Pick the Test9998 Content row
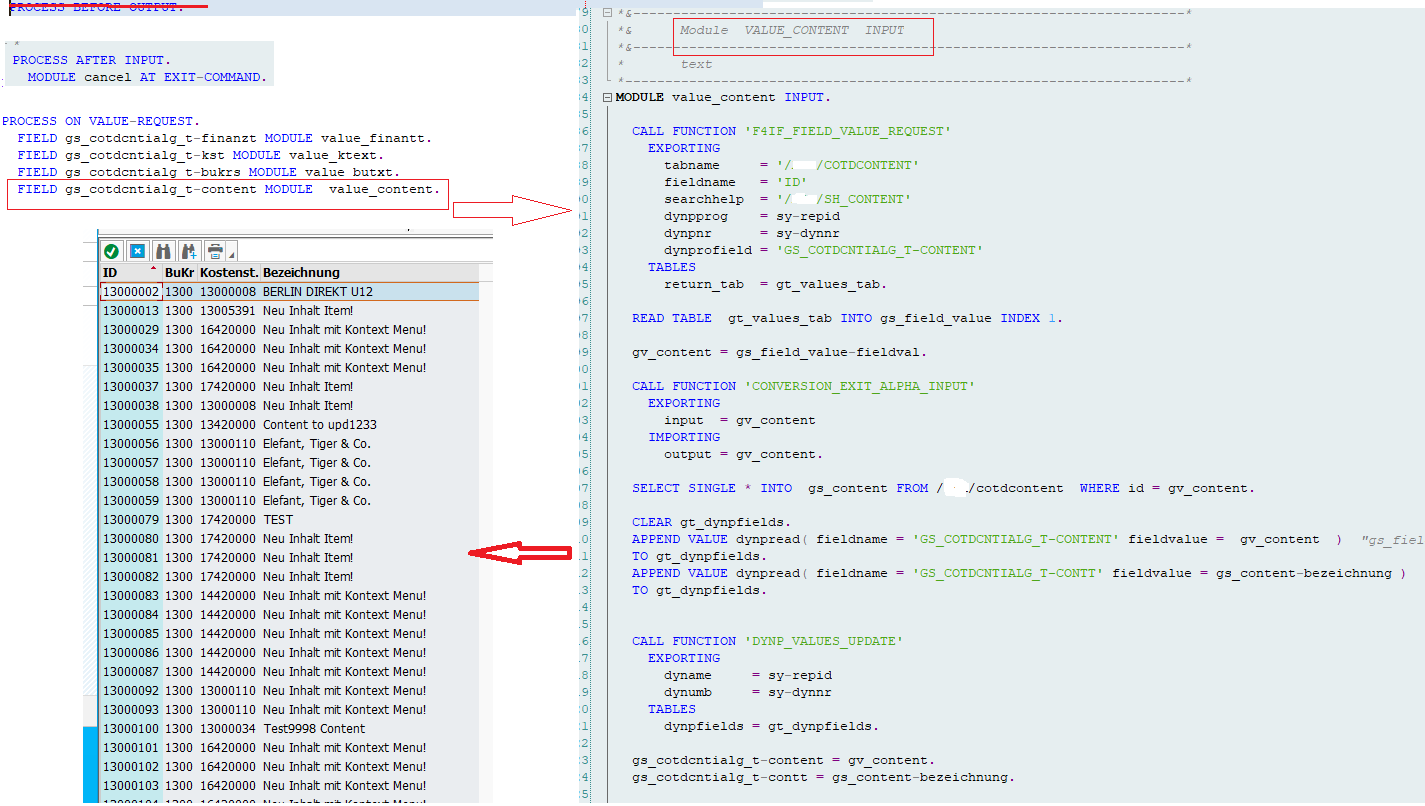1425x806 pixels. point(313,729)
